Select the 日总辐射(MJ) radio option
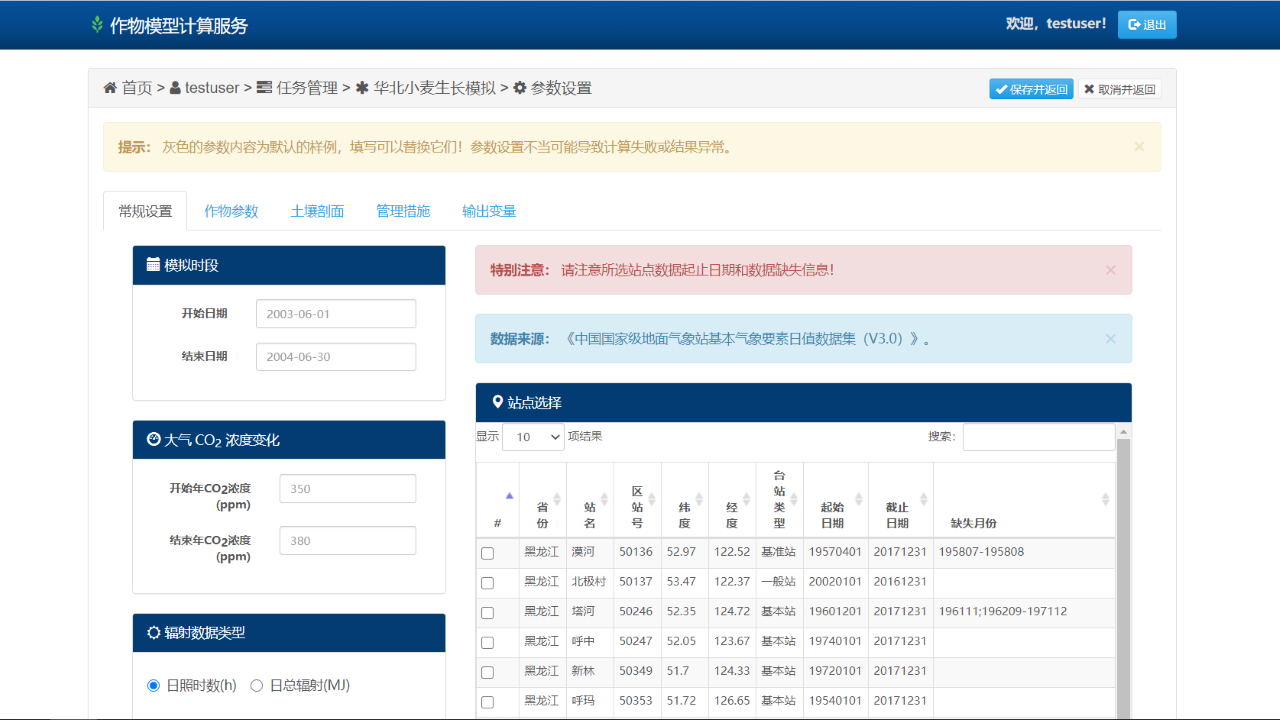Image resolution: width=1280 pixels, height=720 pixels. tap(257, 686)
